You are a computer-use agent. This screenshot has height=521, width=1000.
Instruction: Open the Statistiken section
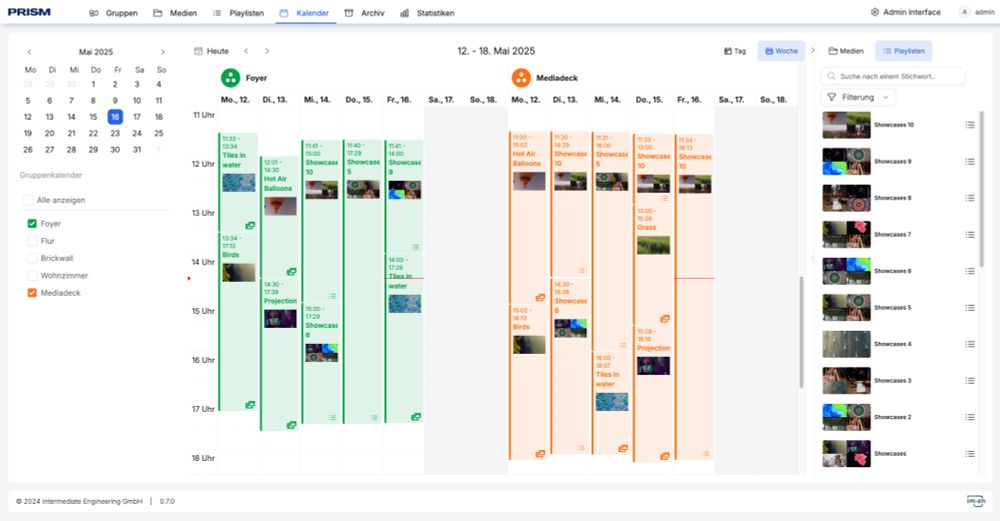(427, 13)
